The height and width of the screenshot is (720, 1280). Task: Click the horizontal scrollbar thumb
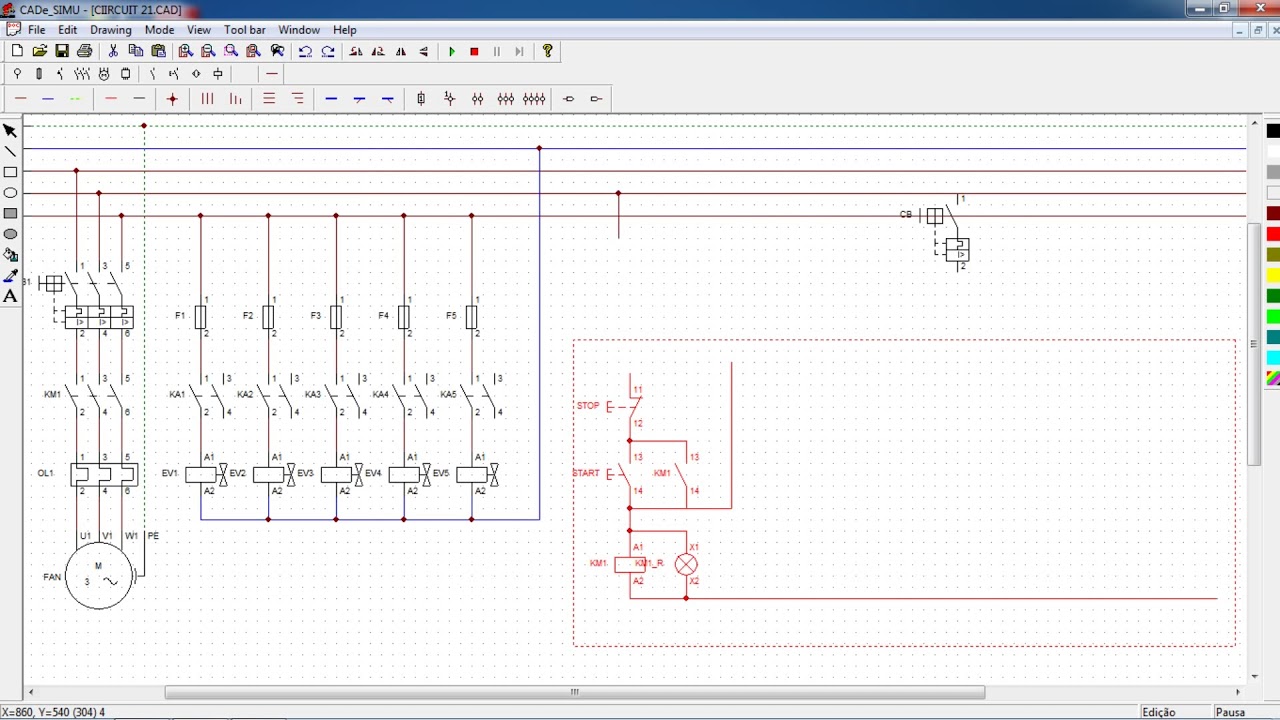pyautogui.click(x=575, y=692)
